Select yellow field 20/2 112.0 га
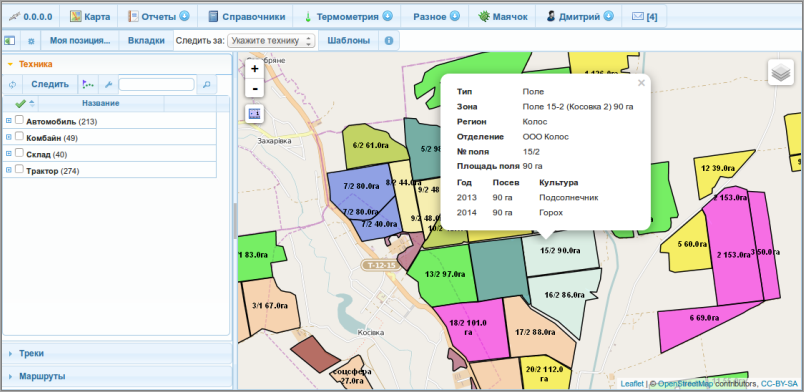Screen dimensions: 804x392 point(545,374)
